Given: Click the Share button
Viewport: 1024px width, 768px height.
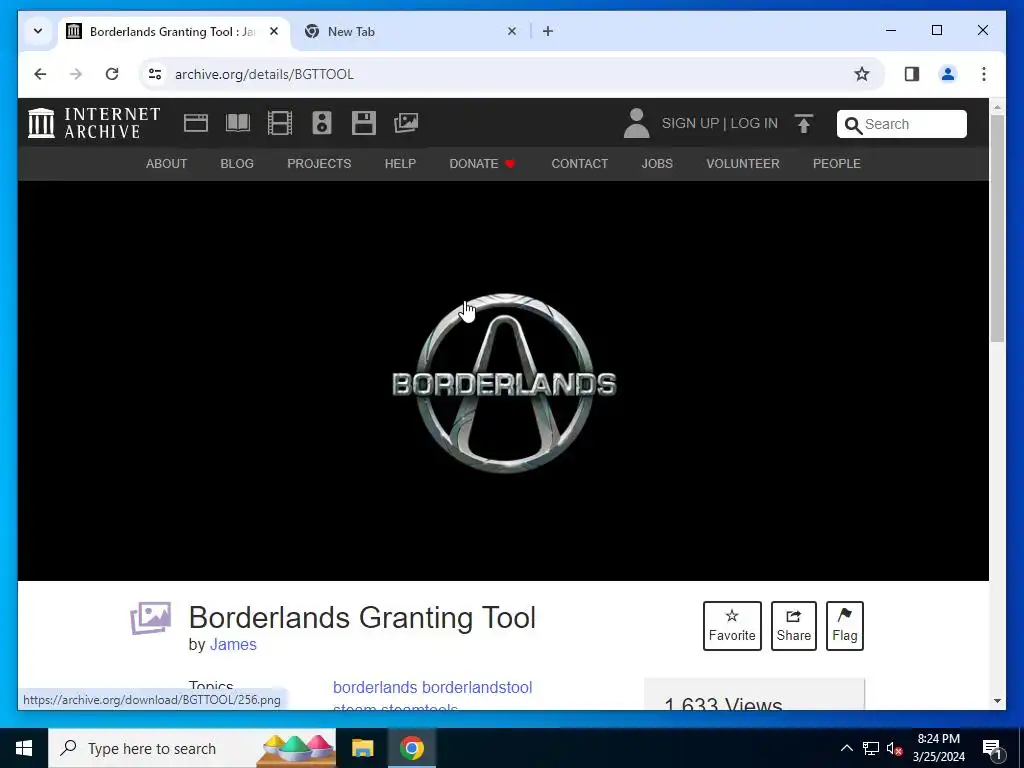Looking at the screenshot, I should click(793, 626).
